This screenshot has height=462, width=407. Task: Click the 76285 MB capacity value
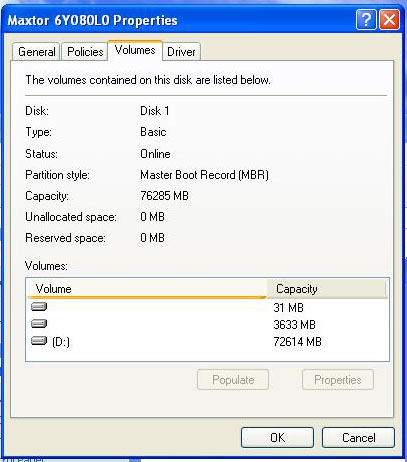coord(164,196)
